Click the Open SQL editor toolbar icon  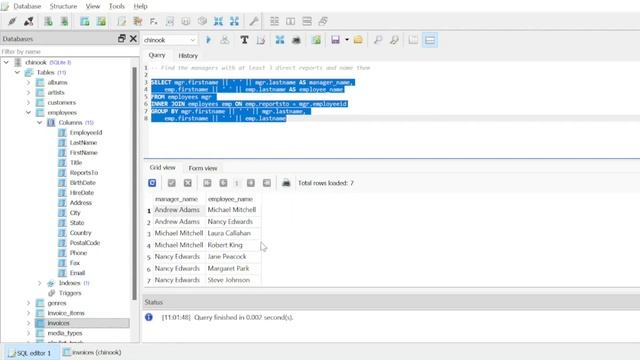tap(121, 21)
